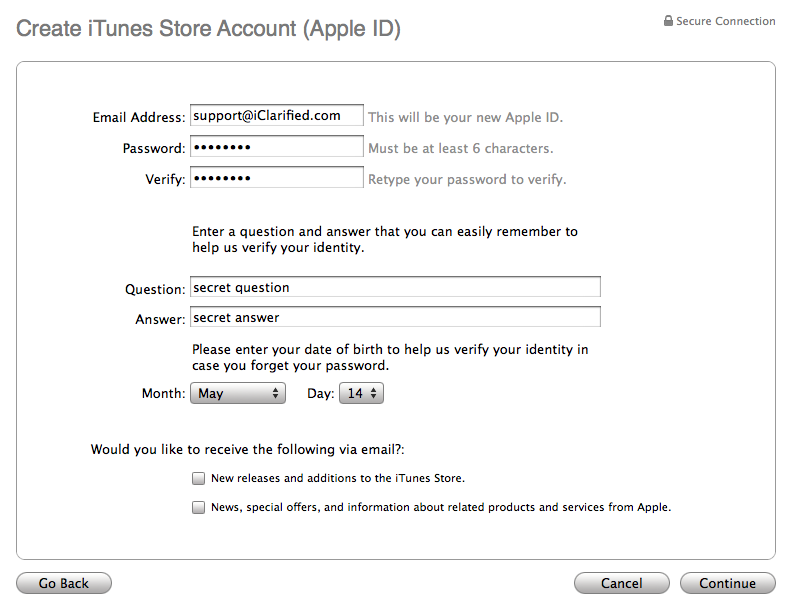Click the 'Day:' label
Viewport: 794px width, 607px height.
321,393
